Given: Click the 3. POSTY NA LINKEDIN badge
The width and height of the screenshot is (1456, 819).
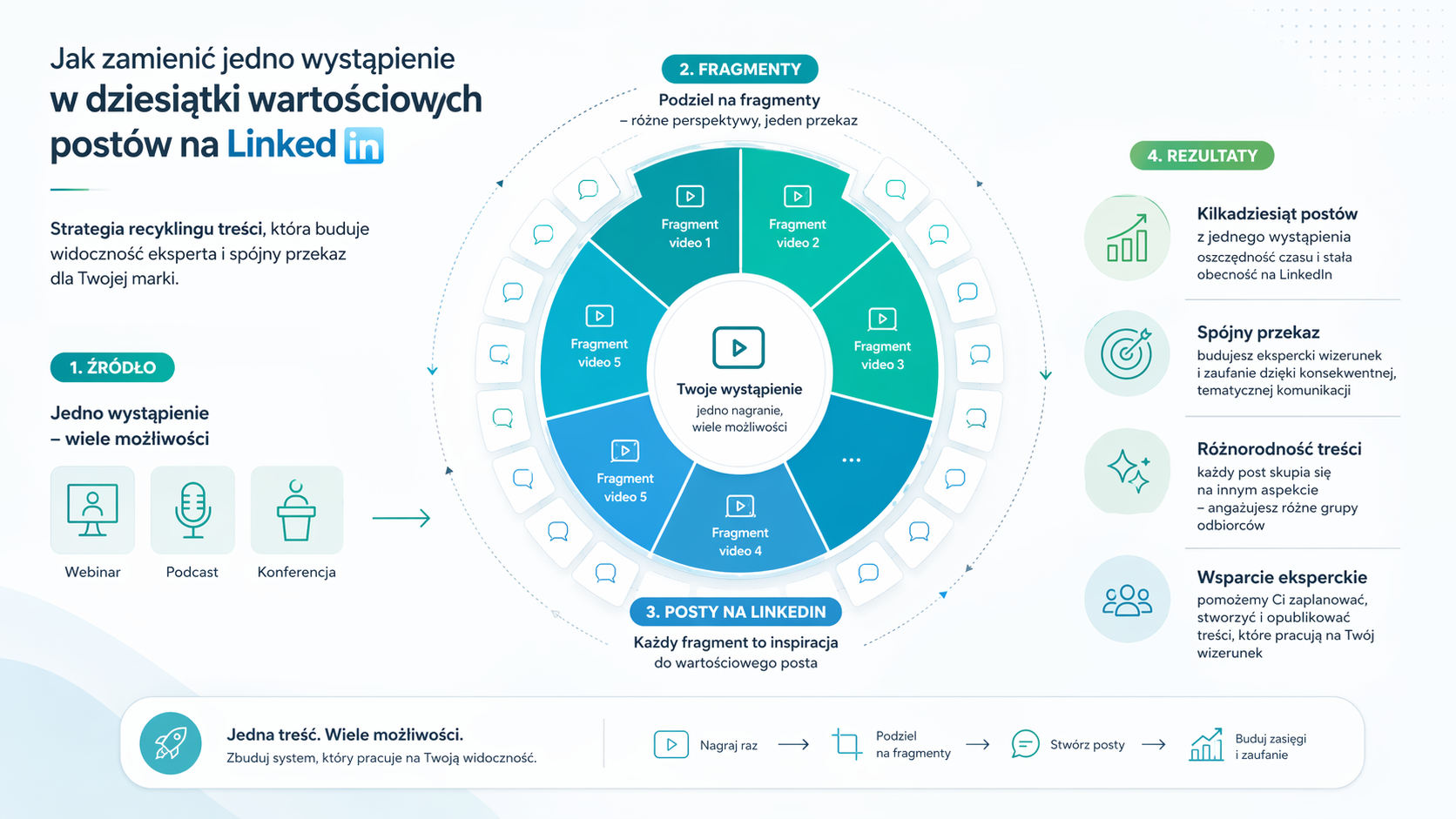Looking at the screenshot, I should pyautogui.click(x=736, y=612).
